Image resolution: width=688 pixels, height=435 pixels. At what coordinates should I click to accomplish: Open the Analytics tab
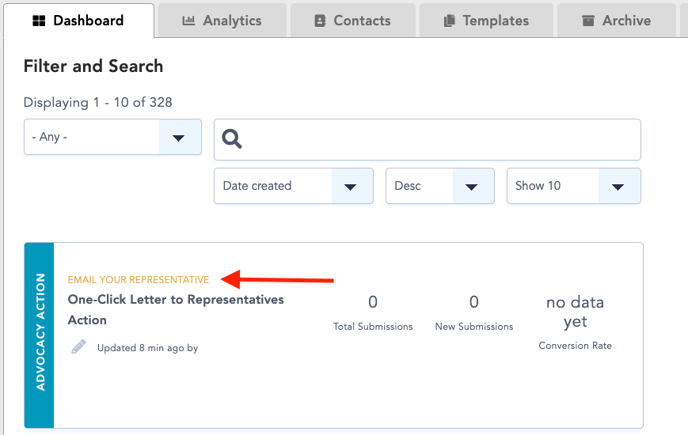(222, 21)
